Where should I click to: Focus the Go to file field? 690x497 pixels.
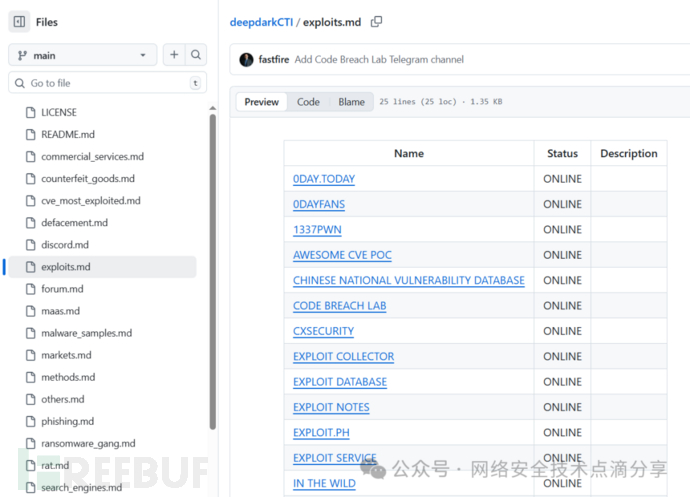coord(107,83)
